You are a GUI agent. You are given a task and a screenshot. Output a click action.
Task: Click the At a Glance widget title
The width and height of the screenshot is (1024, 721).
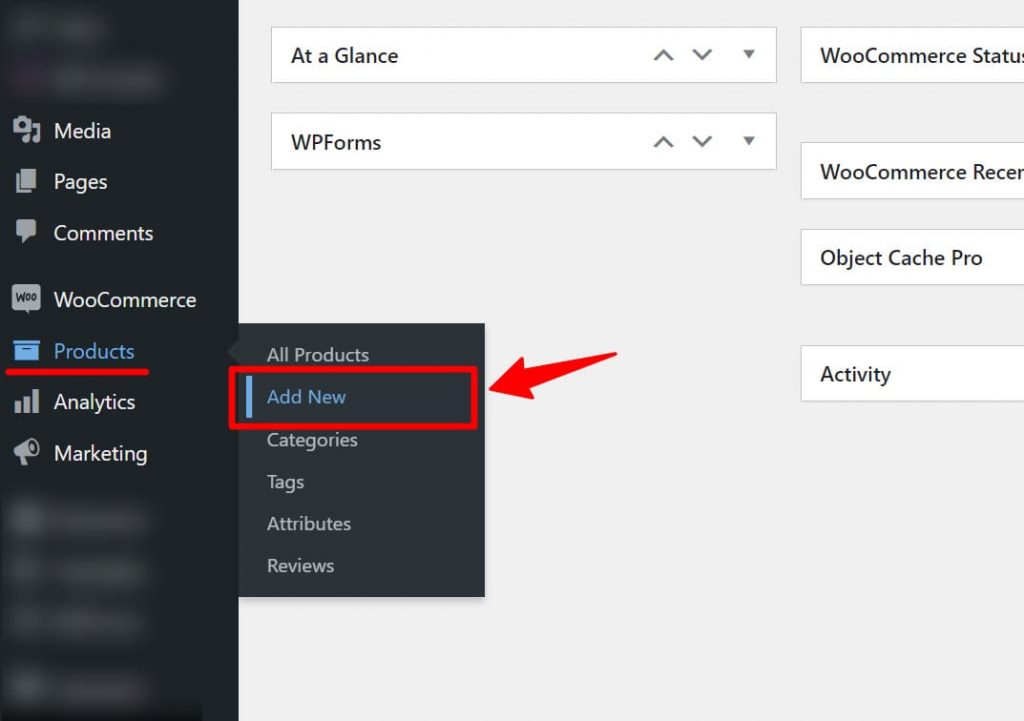pyautogui.click(x=345, y=56)
